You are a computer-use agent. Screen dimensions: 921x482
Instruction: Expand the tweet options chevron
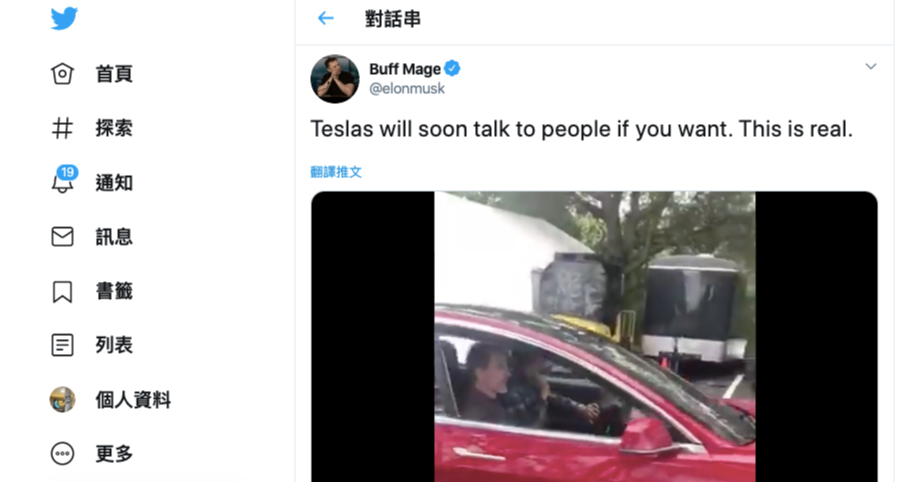click(x=870, y=66)
